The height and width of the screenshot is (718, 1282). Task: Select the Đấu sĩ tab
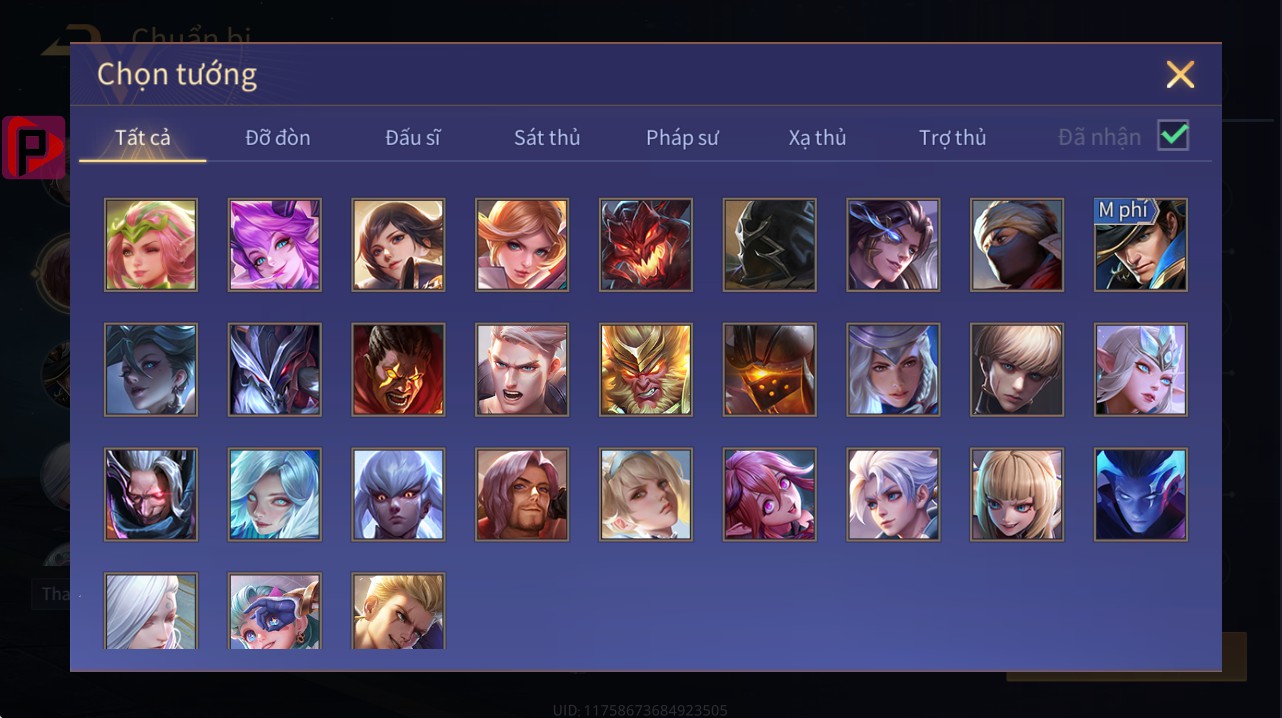(413, 138)
